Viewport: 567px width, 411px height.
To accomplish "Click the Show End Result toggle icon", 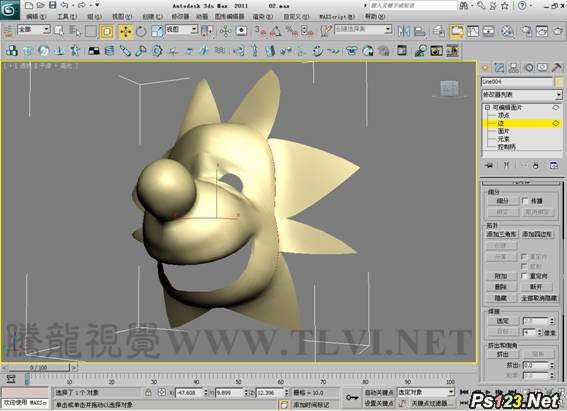I will tap(506, 165).
